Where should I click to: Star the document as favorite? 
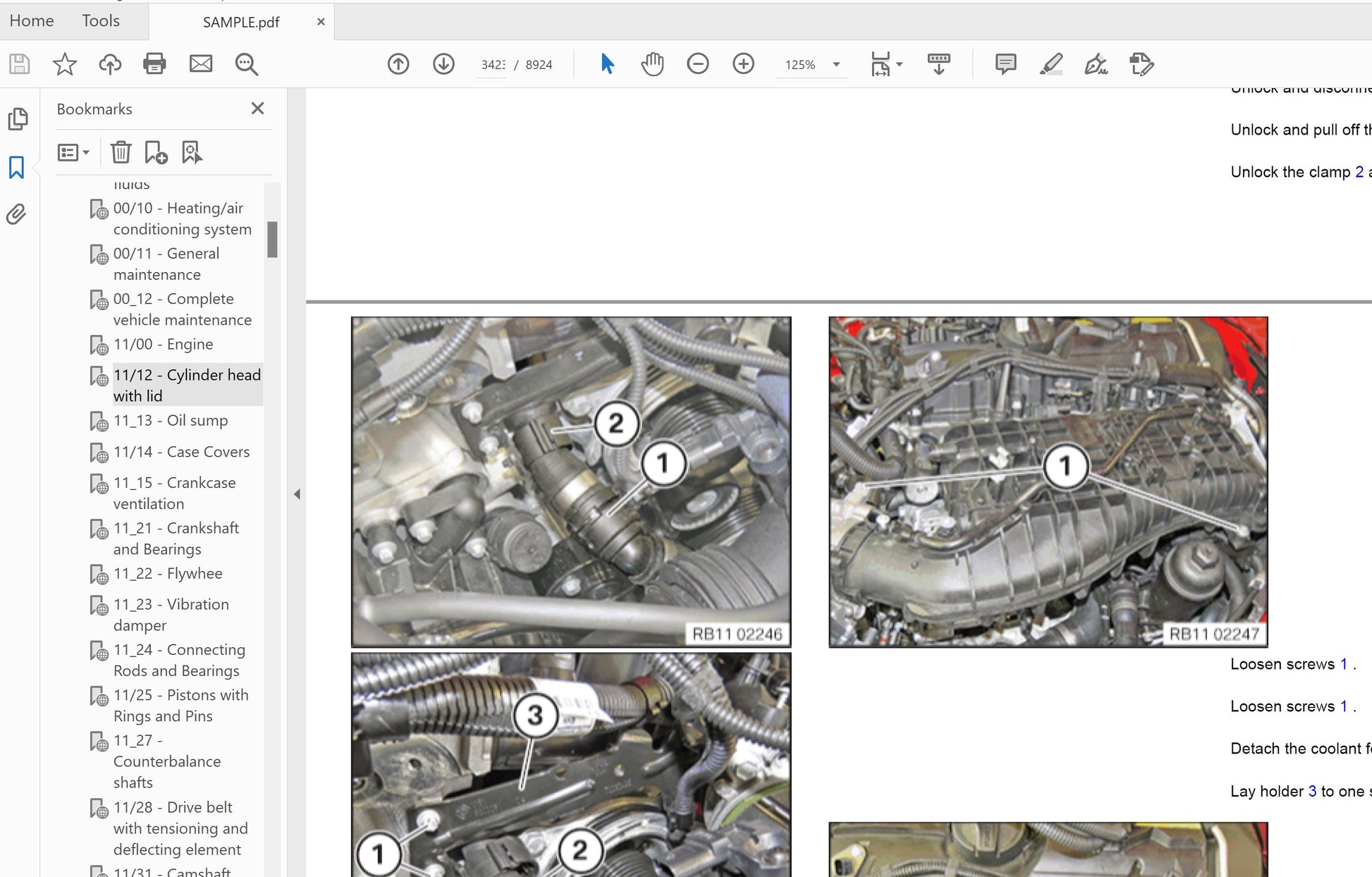click(64, 63)
